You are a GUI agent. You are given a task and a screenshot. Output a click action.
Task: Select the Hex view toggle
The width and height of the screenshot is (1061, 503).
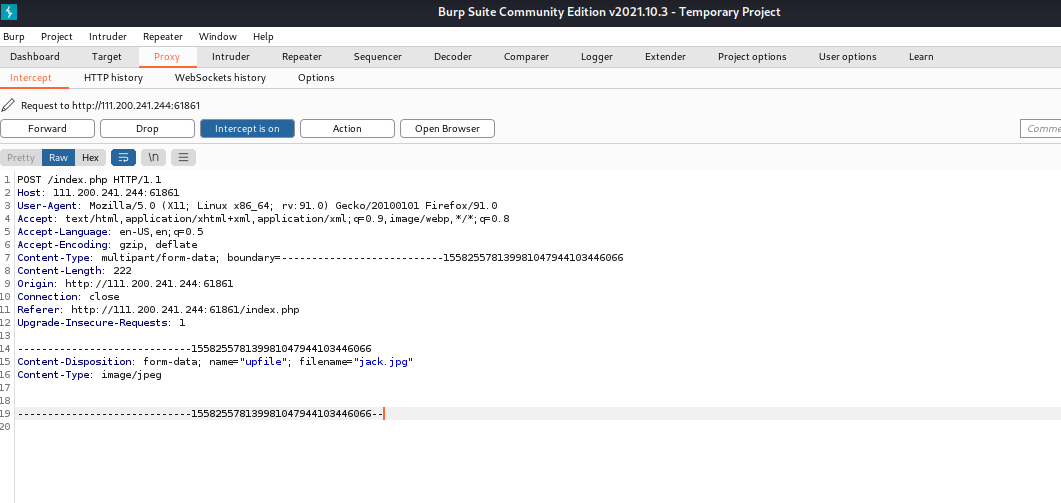click(91, 158)
